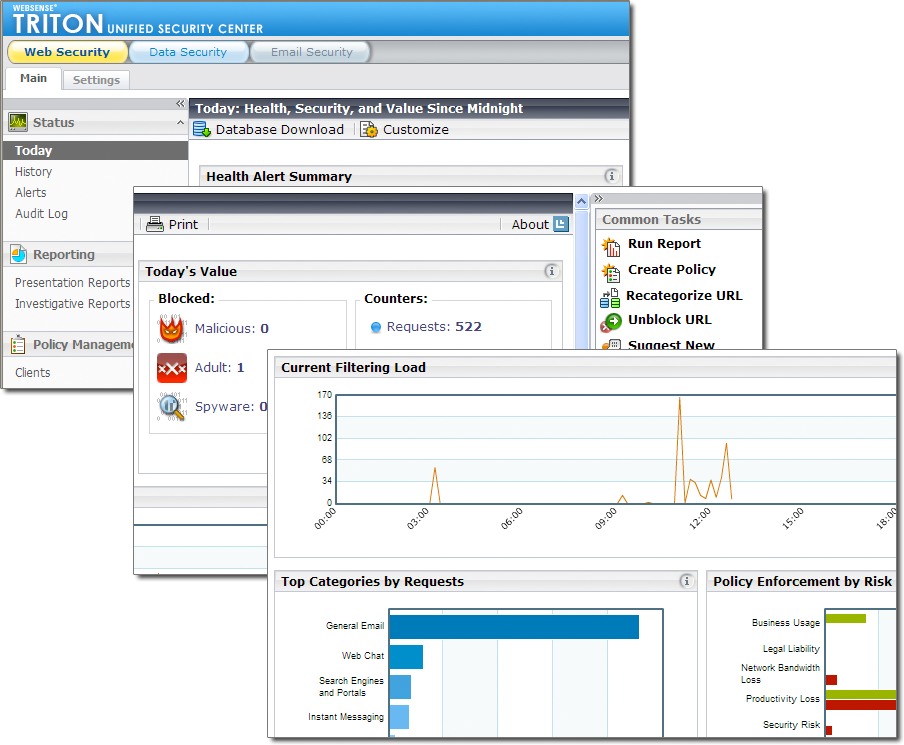The width and height of the screenshot is (904, 745).
Task: Click the Spyware magnifier icon
Action: coord(172,406)
